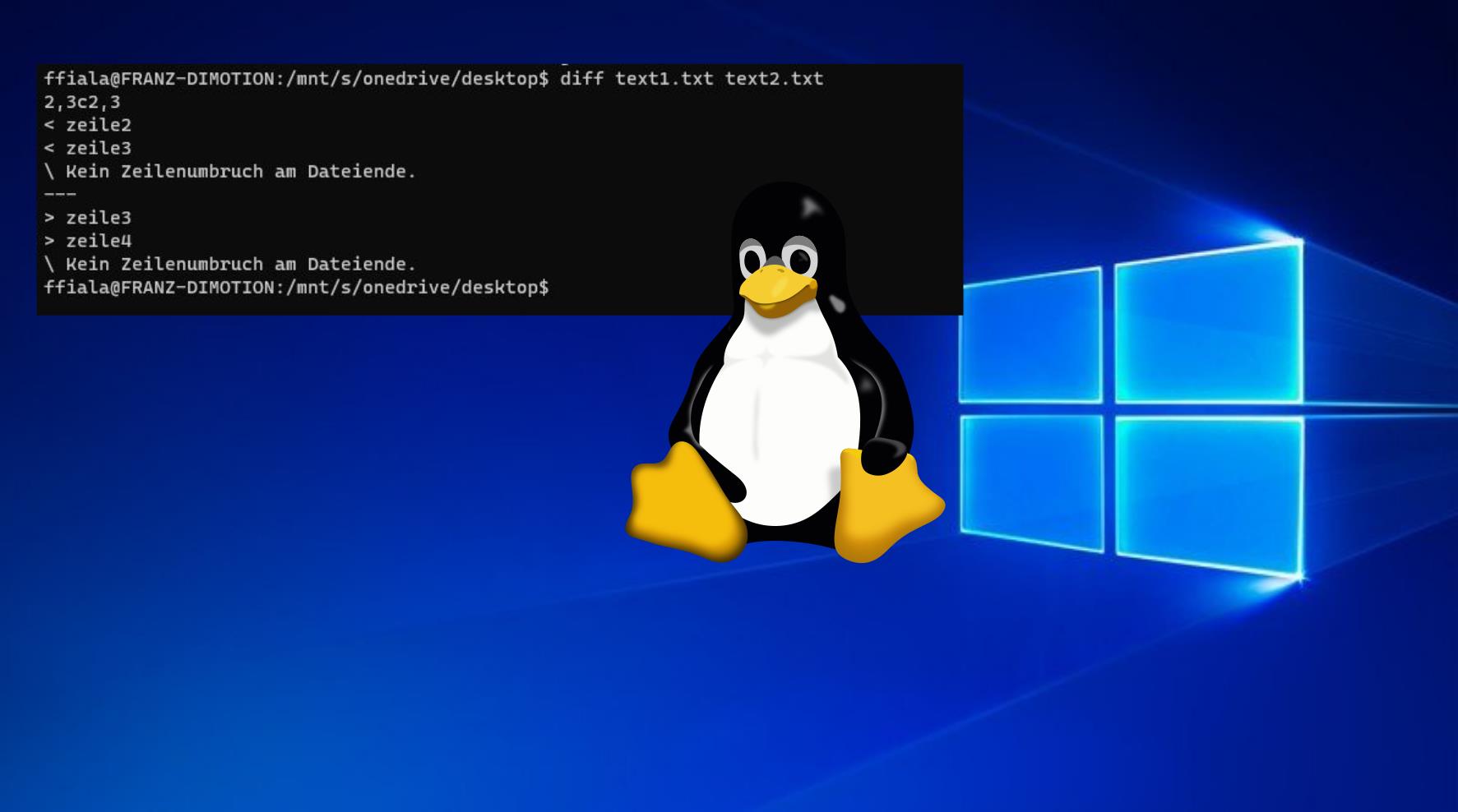Viewport: 1458px width, 812px height.
Task: Click the '< zeile3' removed line
Action: [x=88, y=149]
